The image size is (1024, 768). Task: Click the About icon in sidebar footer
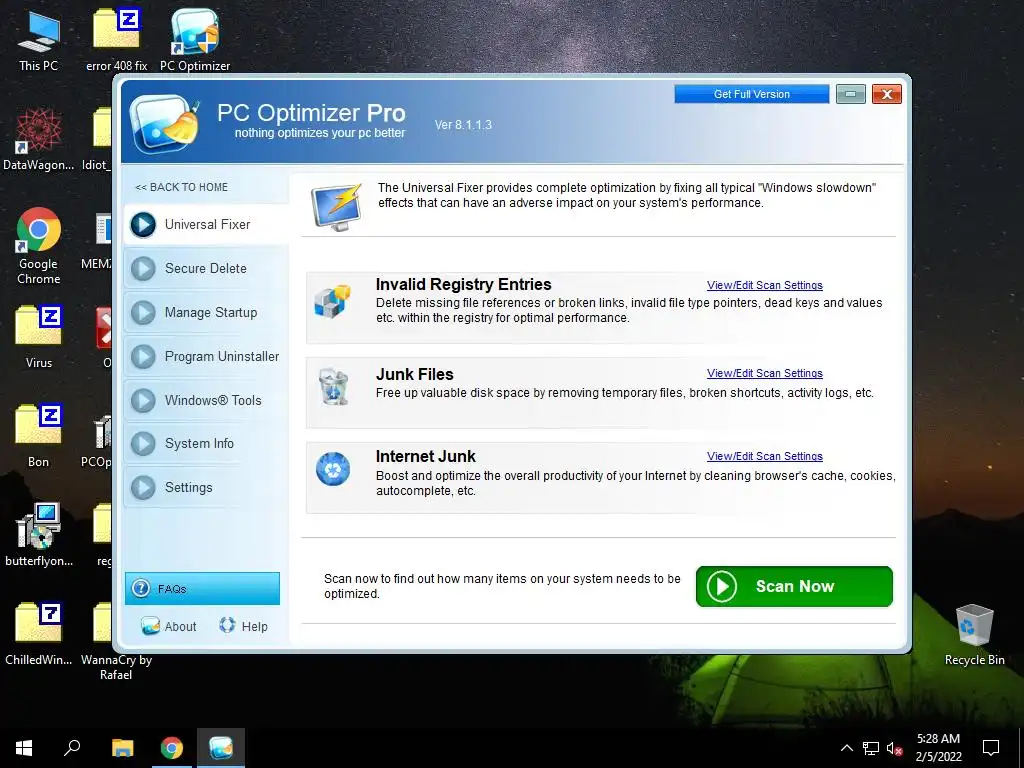pos(150,626)
